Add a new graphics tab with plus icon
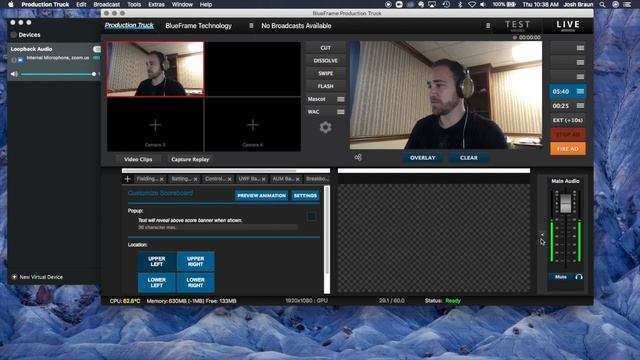Viewport: 640px width, 360px height. point(127,179)
